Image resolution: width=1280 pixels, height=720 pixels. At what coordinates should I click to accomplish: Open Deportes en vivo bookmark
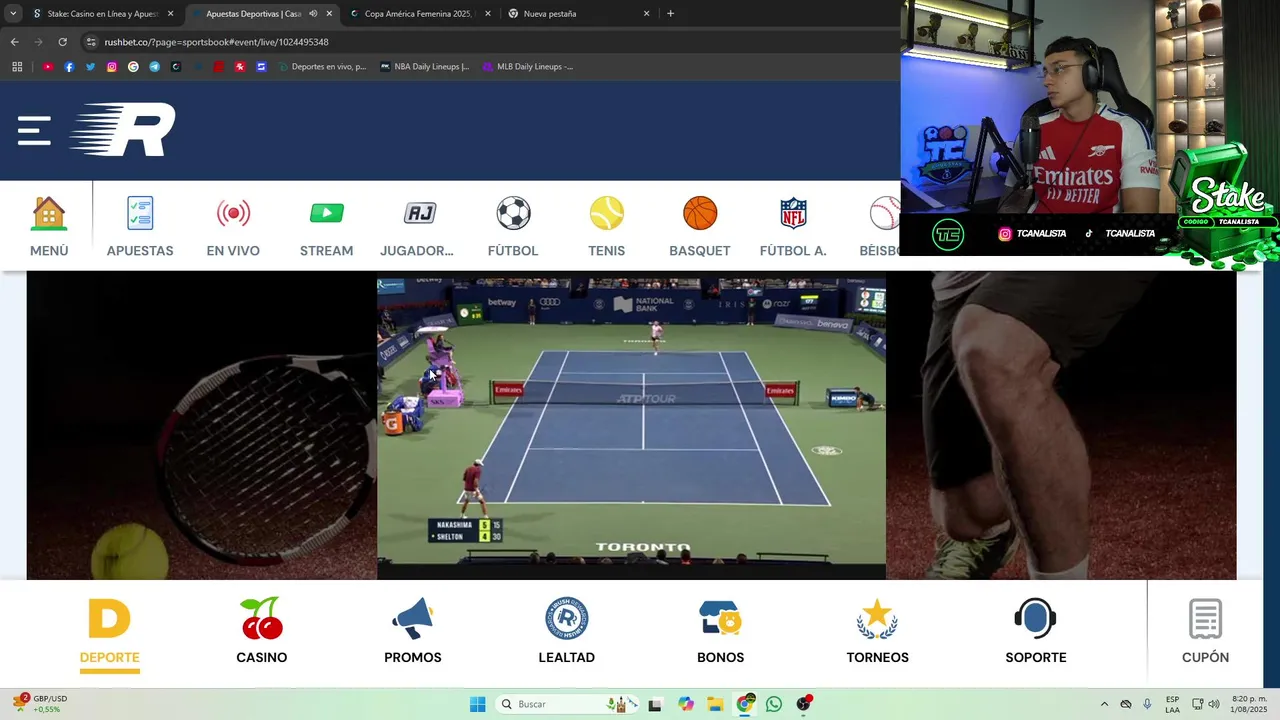(x=322, y=67)
